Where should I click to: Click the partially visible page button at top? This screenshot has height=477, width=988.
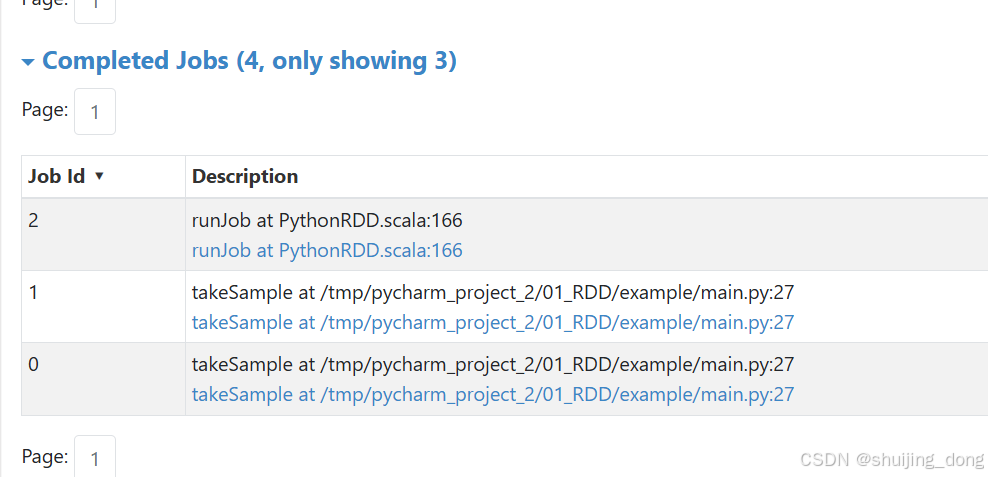95,8
